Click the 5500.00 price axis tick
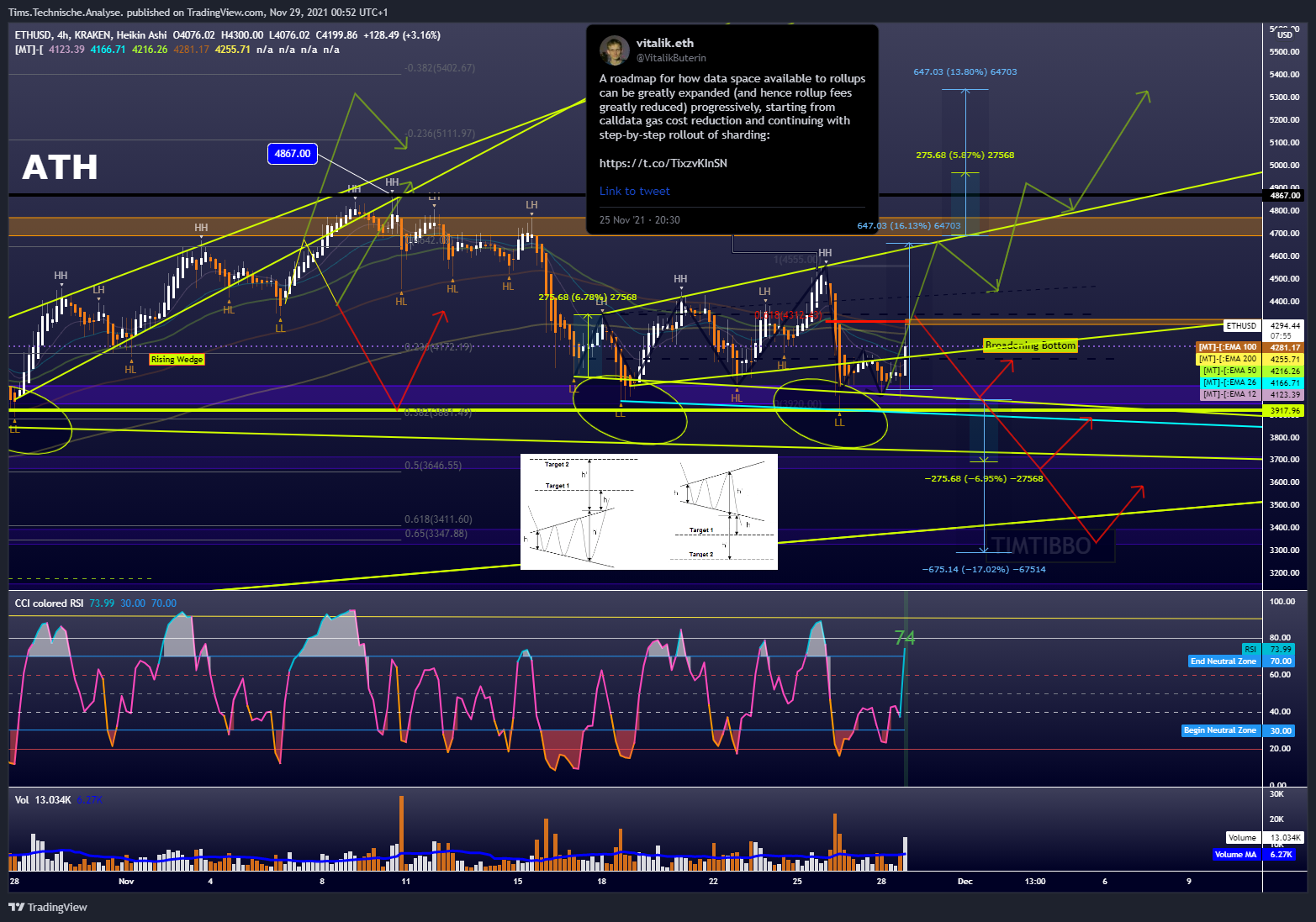This screenshot has height=922, width=1316. tap(1285, 52)
